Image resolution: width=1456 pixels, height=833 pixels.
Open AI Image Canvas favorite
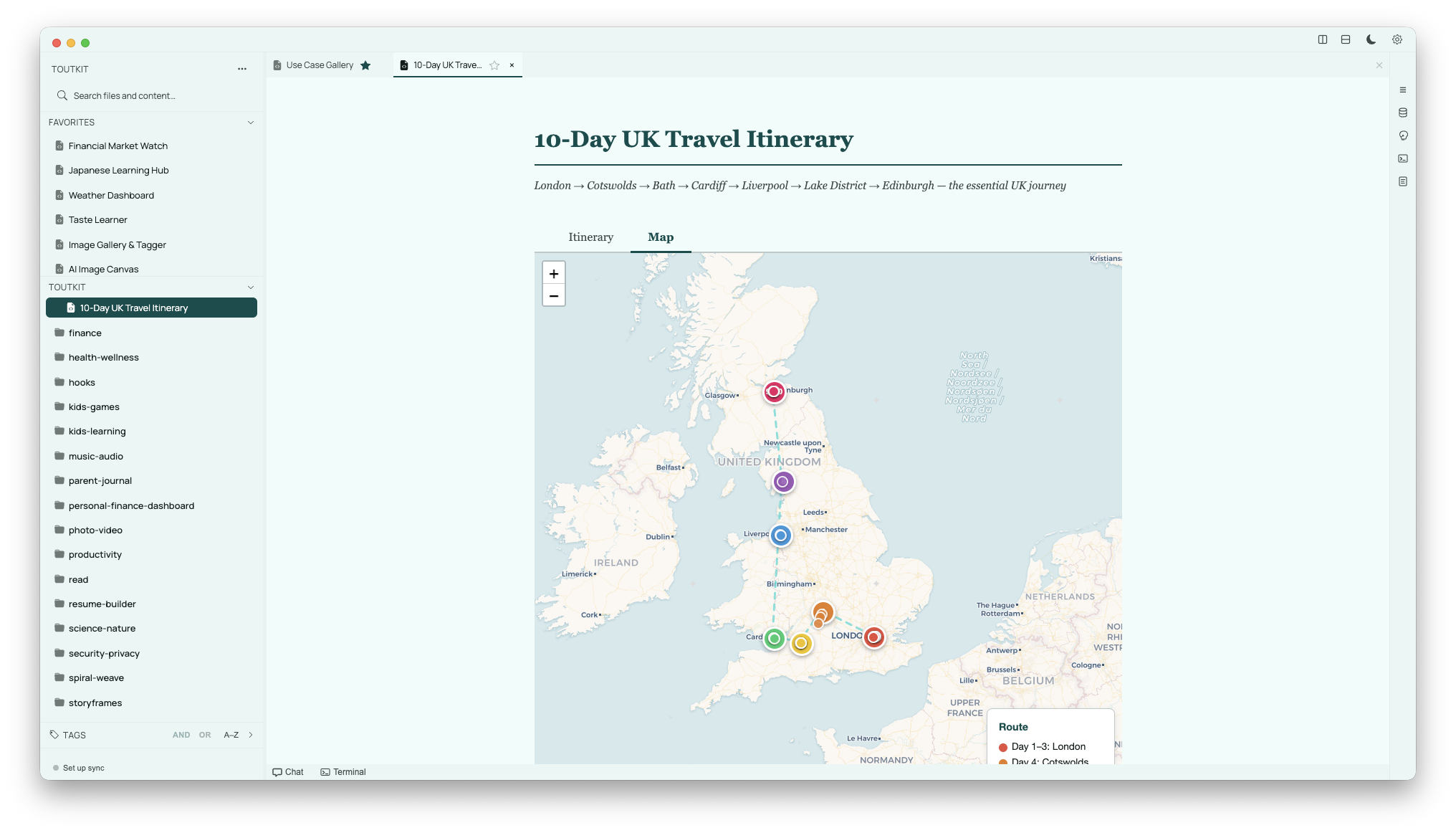coord(152,270)
